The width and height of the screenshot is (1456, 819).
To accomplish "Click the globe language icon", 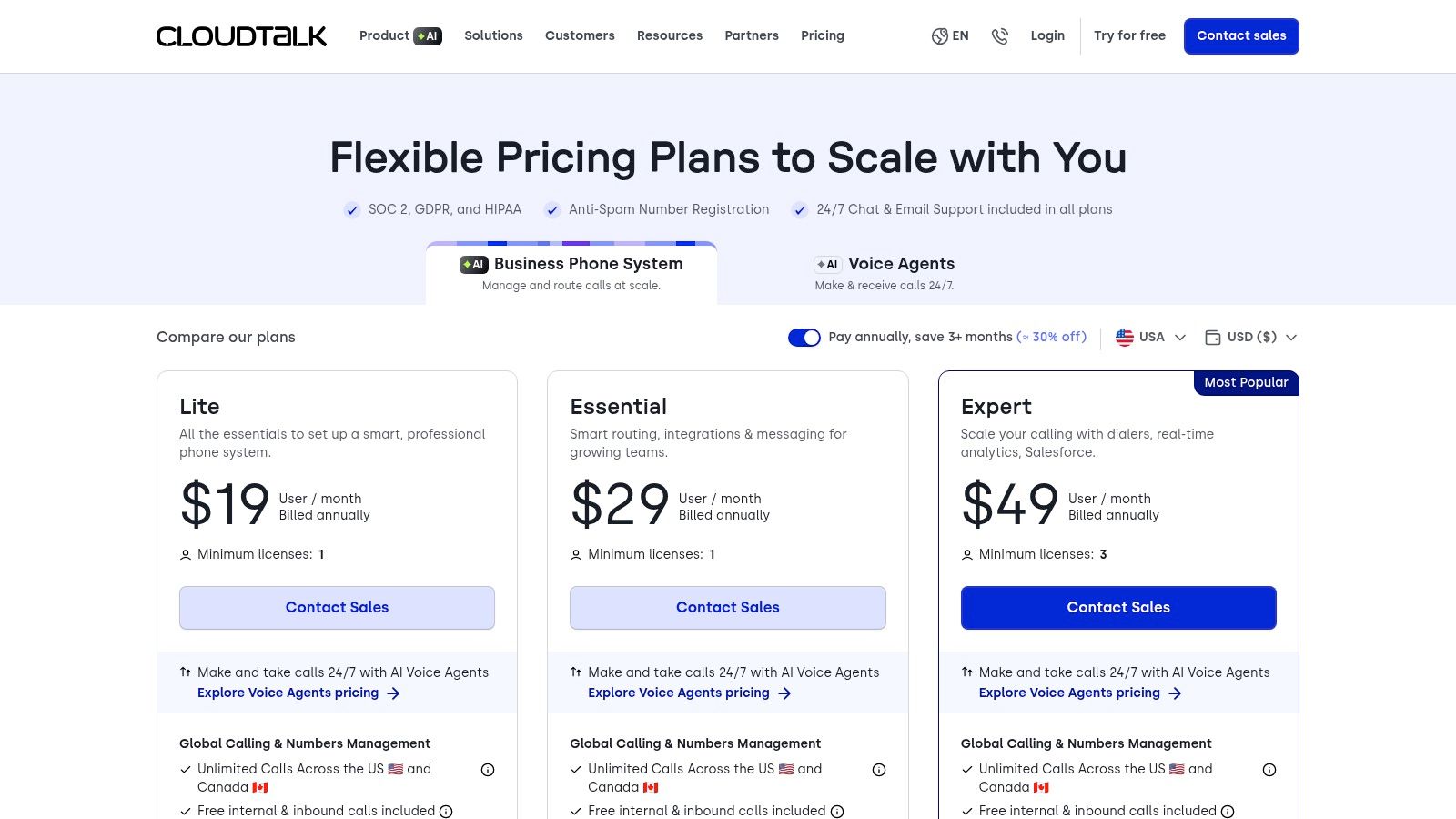I will click(940, 36).
